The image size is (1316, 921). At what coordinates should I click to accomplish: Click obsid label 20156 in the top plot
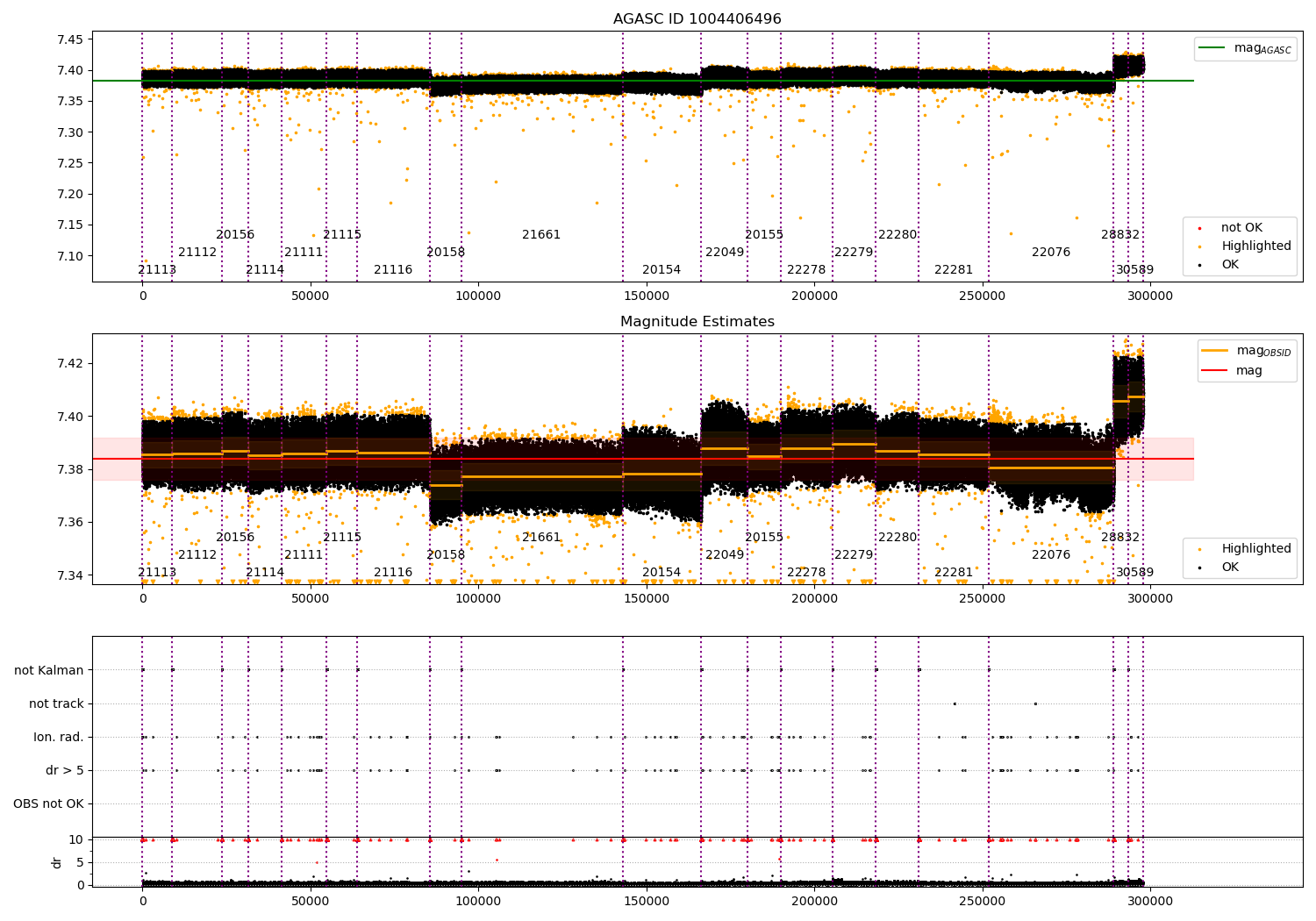(235, 235)
